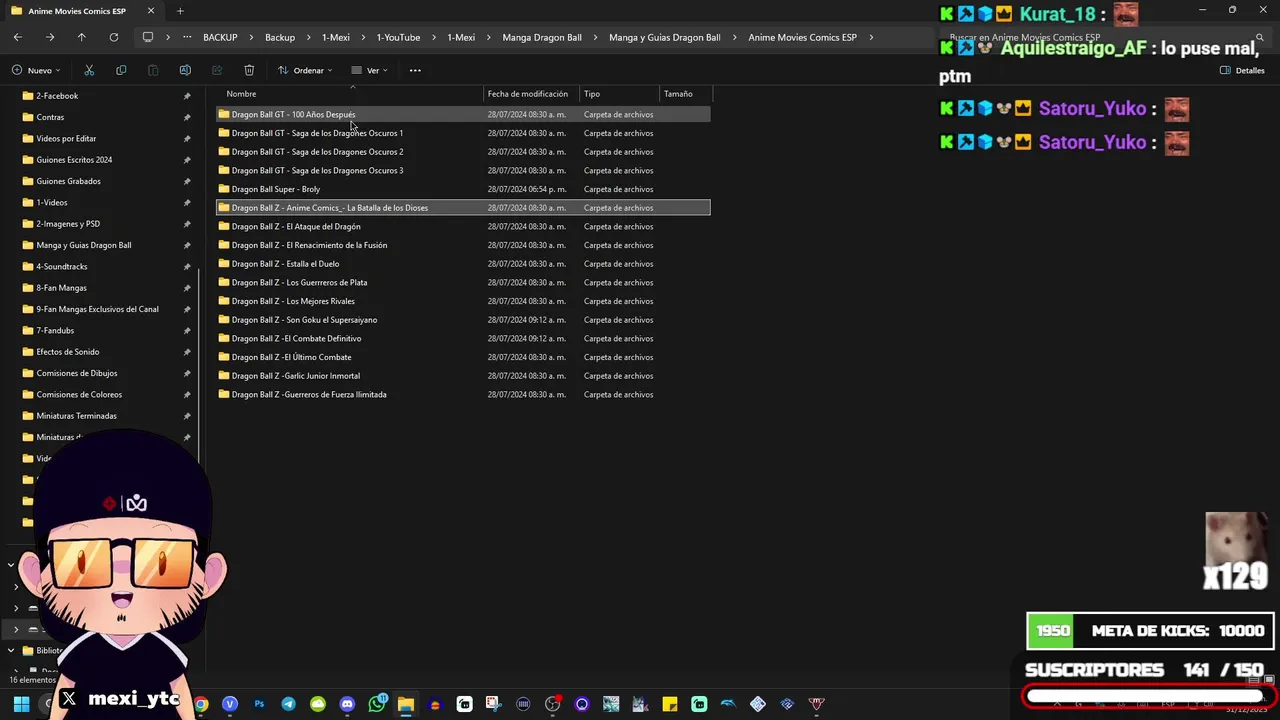Click folder icon of Dragon Ball Super - Broly
The image size is (1280, 720).
[x=224, y=189]
